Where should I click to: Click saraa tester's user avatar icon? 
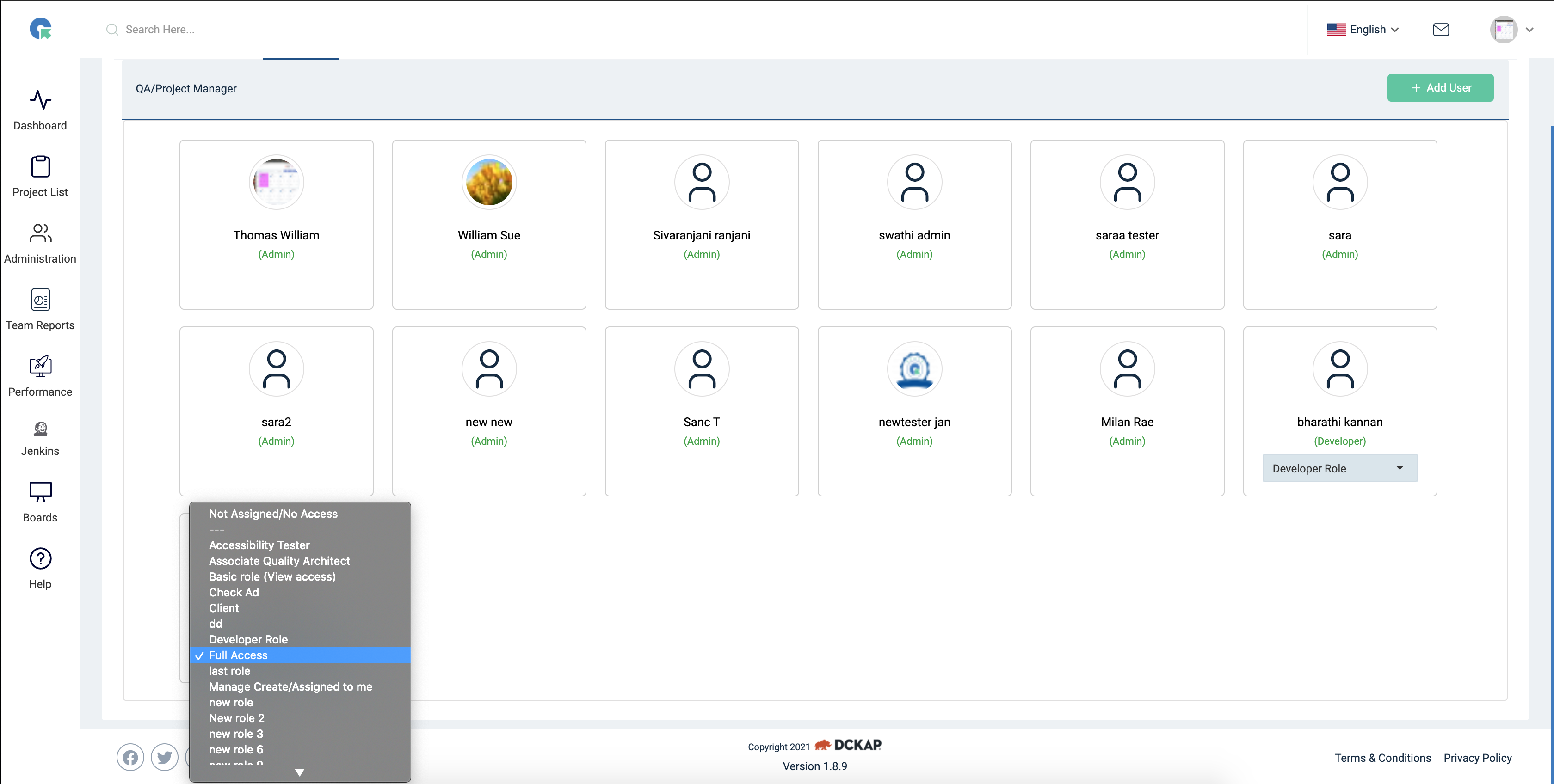1127,182
